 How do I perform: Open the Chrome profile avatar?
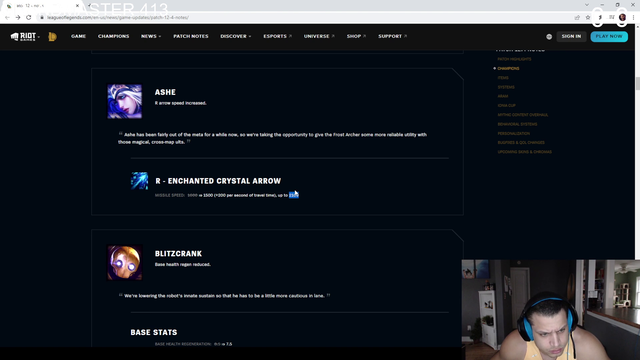[x=622, y=18]
